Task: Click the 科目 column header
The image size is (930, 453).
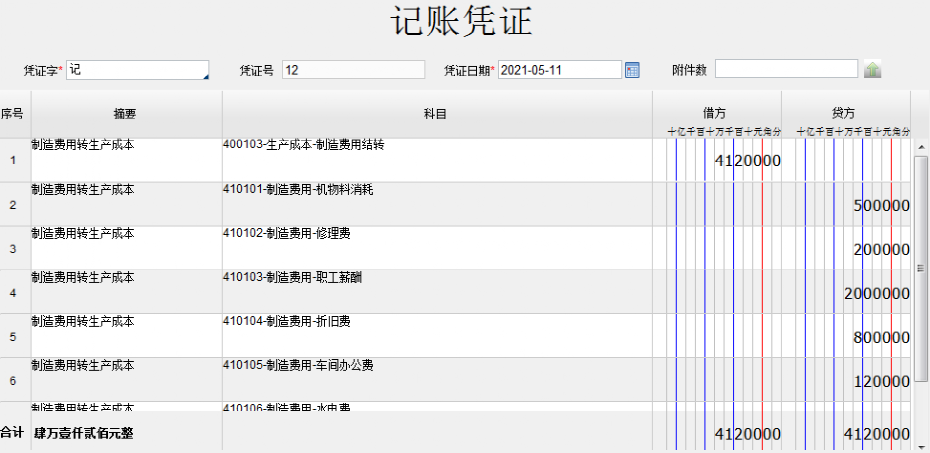Action: pos(437,114)
